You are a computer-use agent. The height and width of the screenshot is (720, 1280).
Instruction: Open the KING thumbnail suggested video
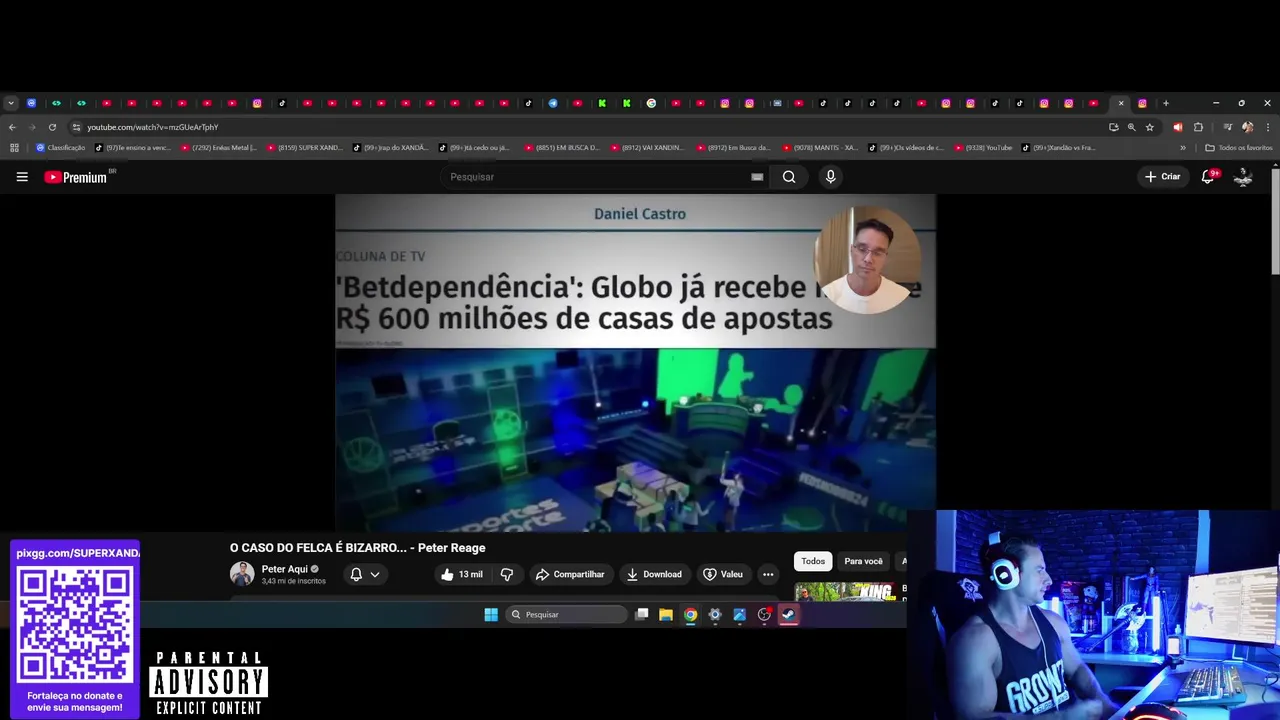tap(846, 592)
